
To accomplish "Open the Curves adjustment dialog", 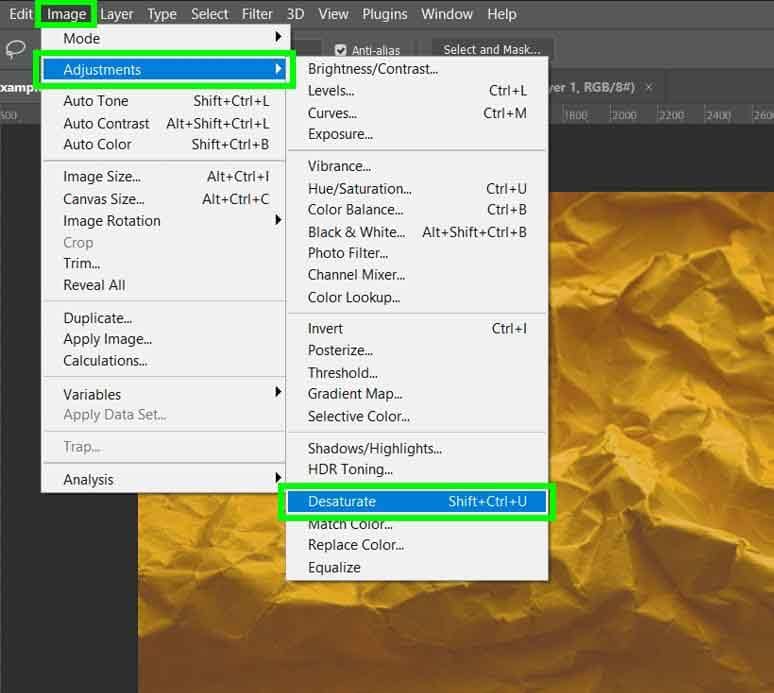I will tap(332, 113).
